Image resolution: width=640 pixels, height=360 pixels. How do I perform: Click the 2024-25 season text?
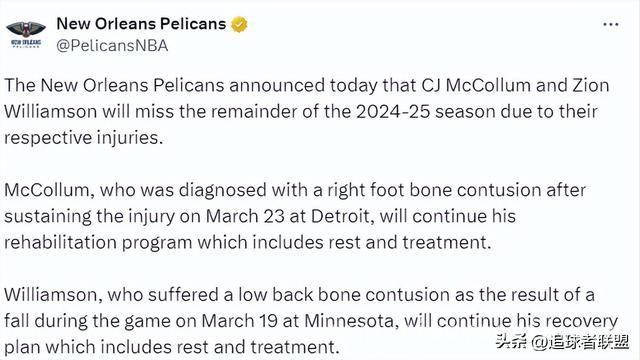[x=425, y=112]
